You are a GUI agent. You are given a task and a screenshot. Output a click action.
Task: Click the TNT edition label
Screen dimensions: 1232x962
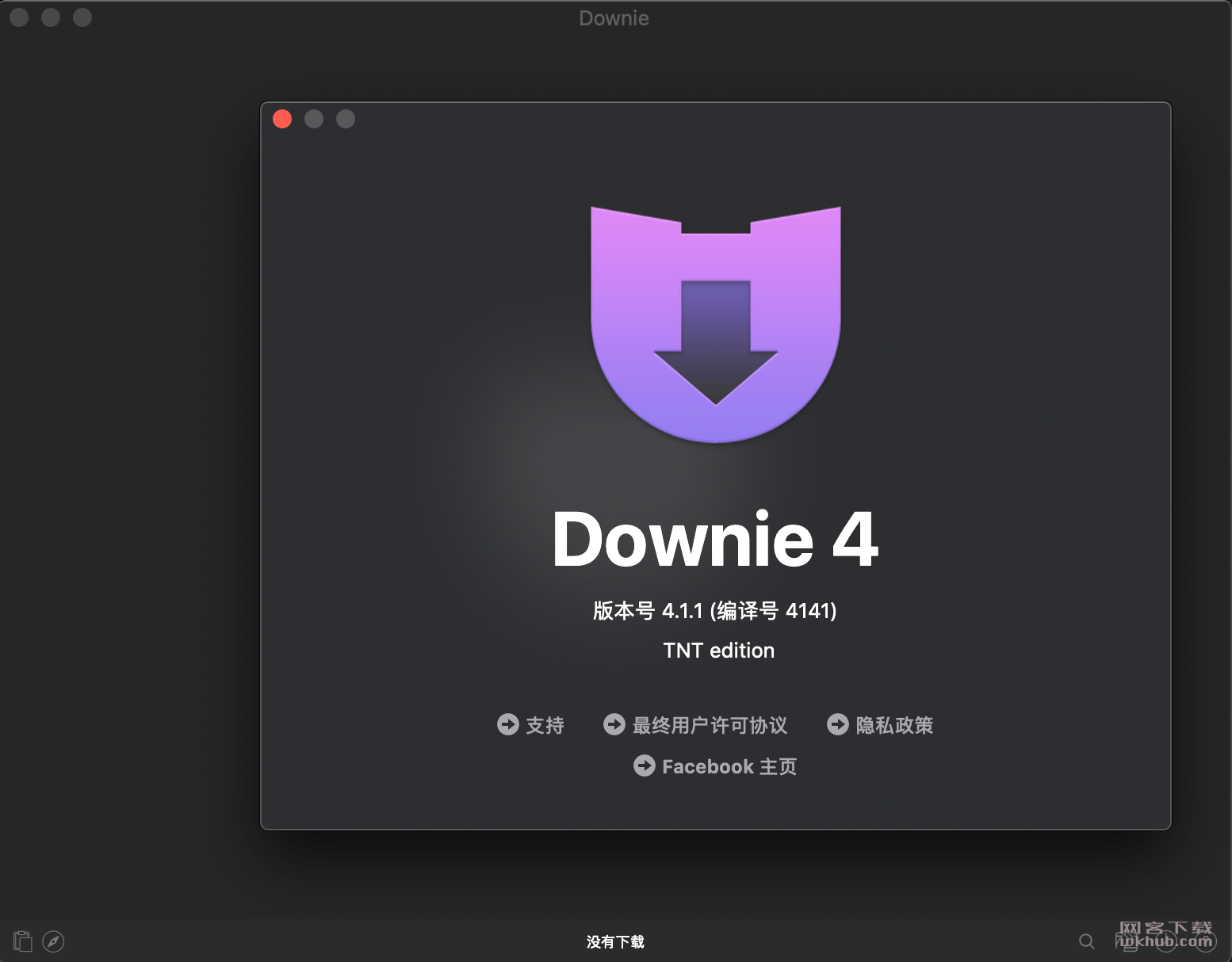coord(718,651)
